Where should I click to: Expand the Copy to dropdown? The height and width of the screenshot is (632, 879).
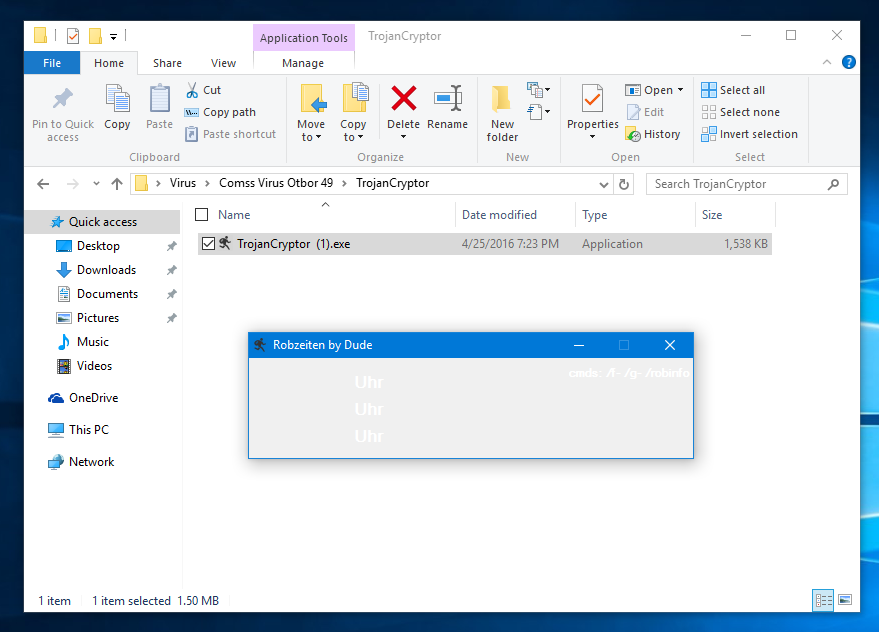(x=353, y=137)
